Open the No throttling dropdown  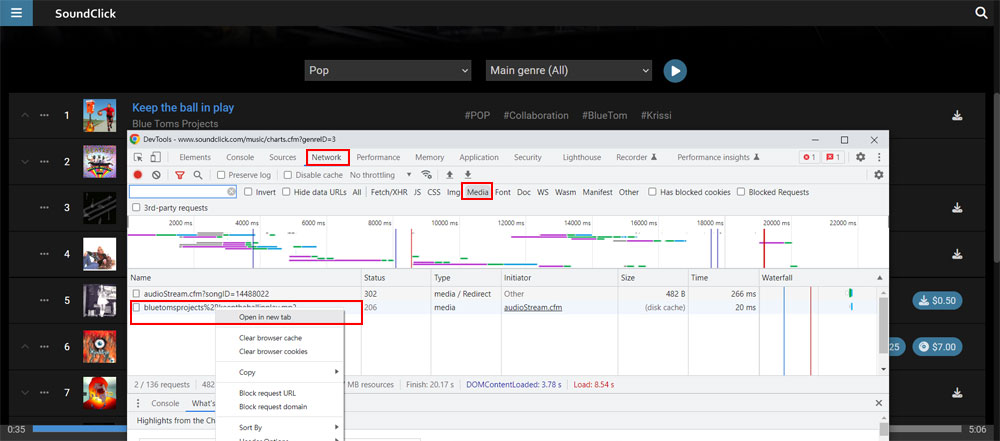381,175
